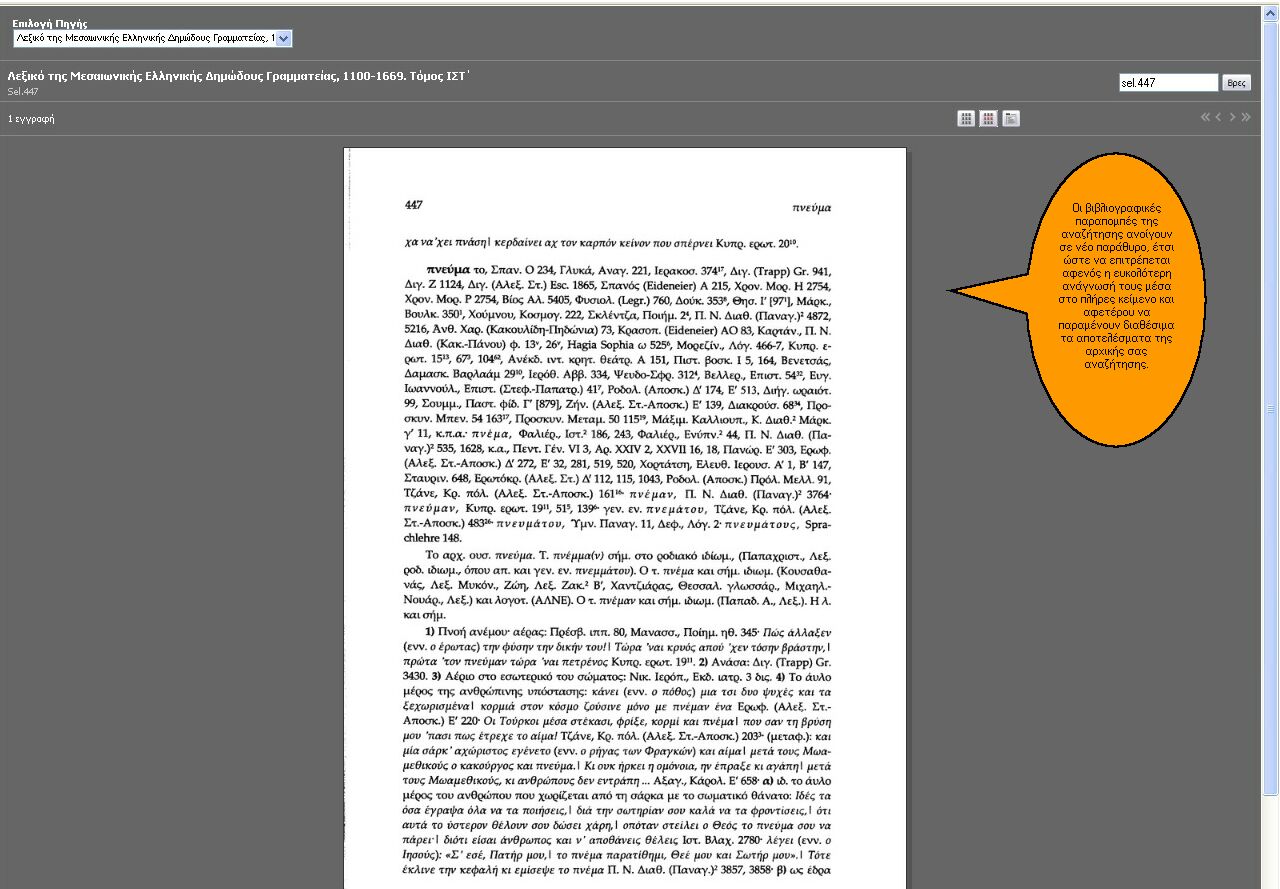This screenshot has width=1280, height=889.
Task: Click the Λεξικό της Μεσαιωνικής dictionary title heading
Action: [x=238, y=76]
